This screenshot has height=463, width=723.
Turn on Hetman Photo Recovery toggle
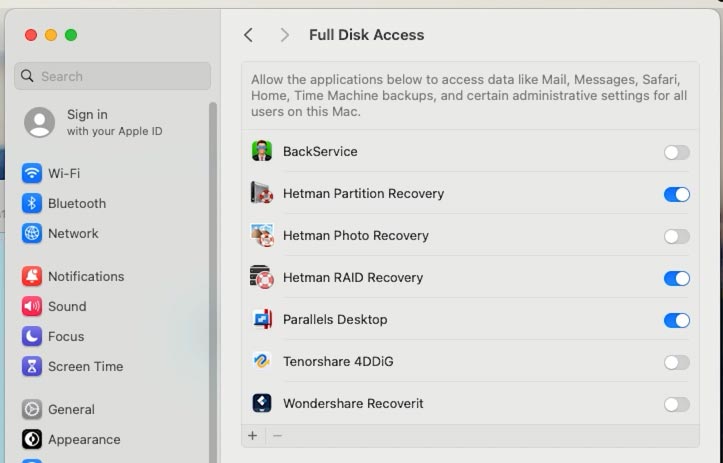pos(676,236)
